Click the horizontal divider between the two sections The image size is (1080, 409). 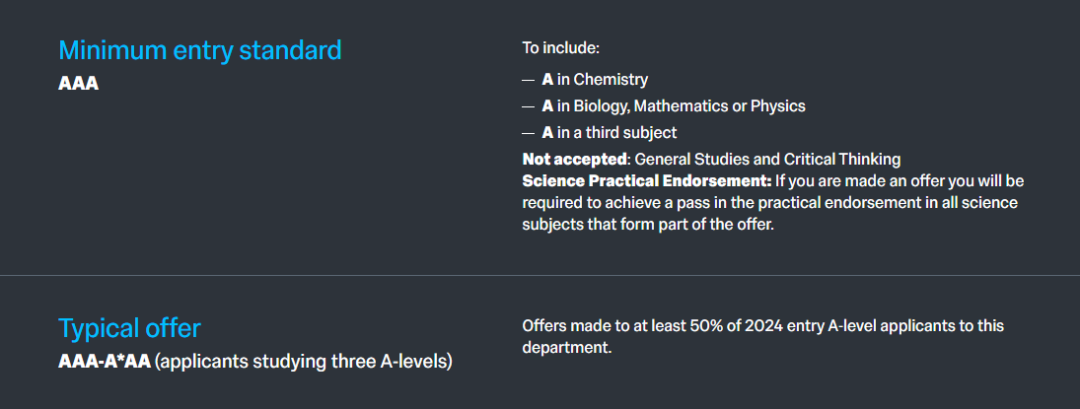pos(540,275)
